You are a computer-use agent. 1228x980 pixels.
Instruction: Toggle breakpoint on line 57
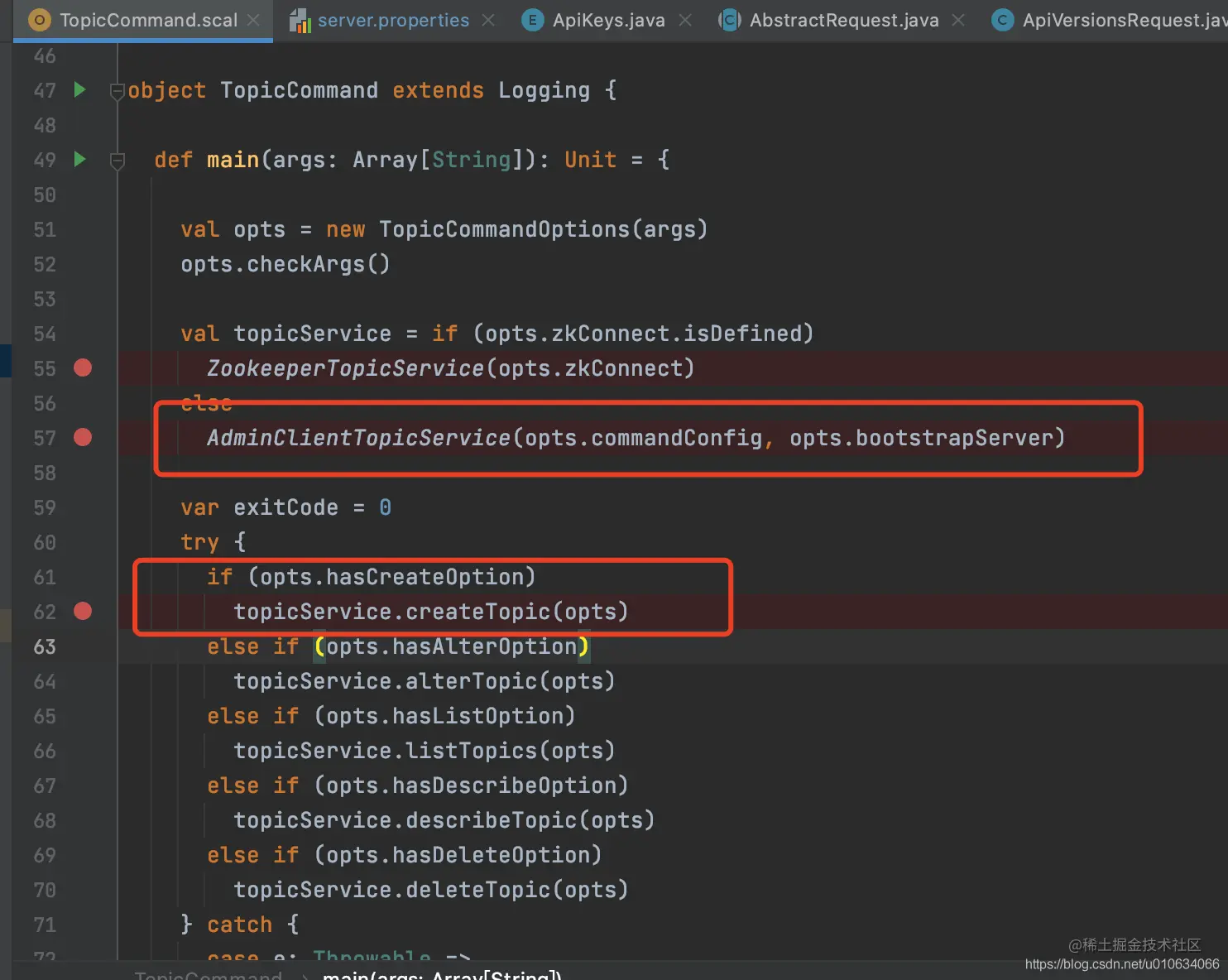(x=83, y=437)
